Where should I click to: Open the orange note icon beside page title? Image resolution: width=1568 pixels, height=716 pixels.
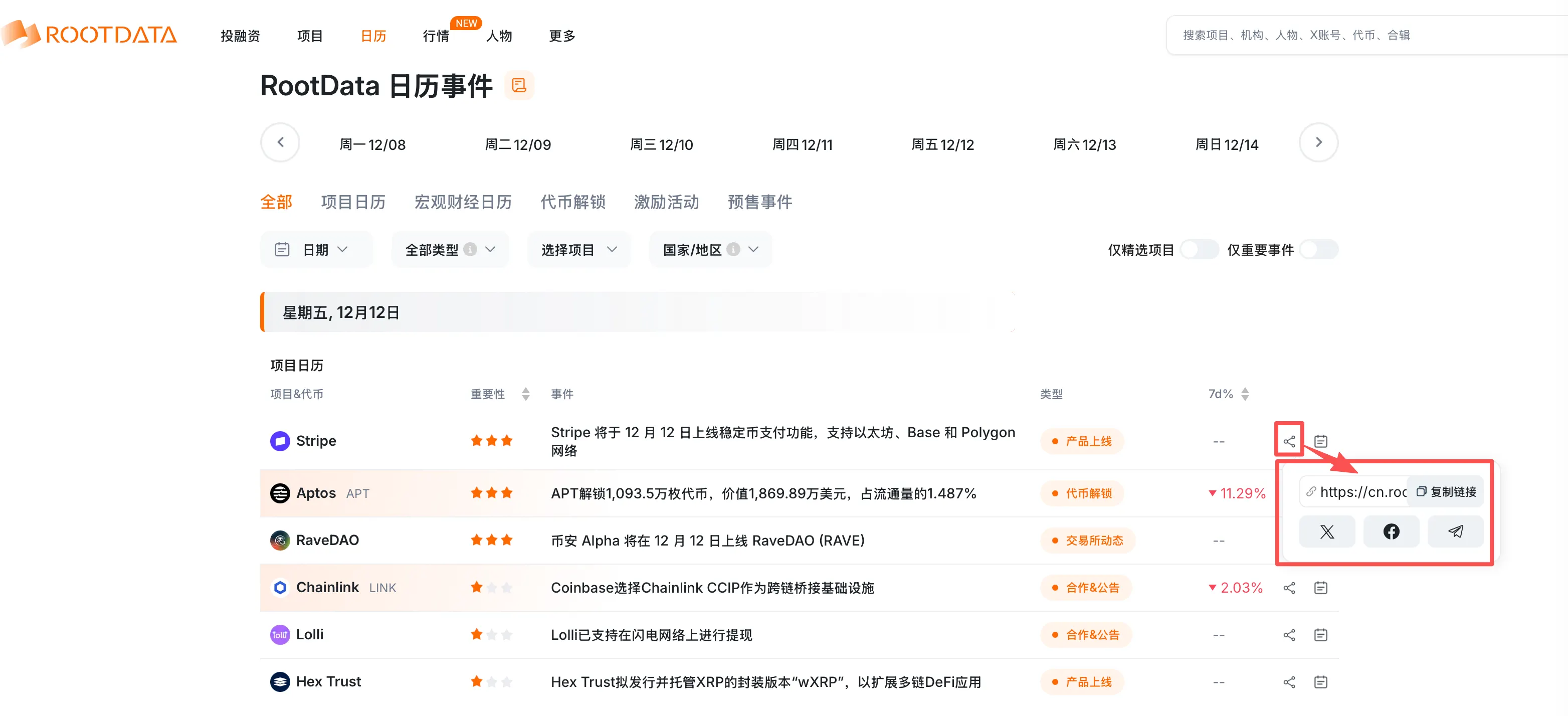coord(519,85)
